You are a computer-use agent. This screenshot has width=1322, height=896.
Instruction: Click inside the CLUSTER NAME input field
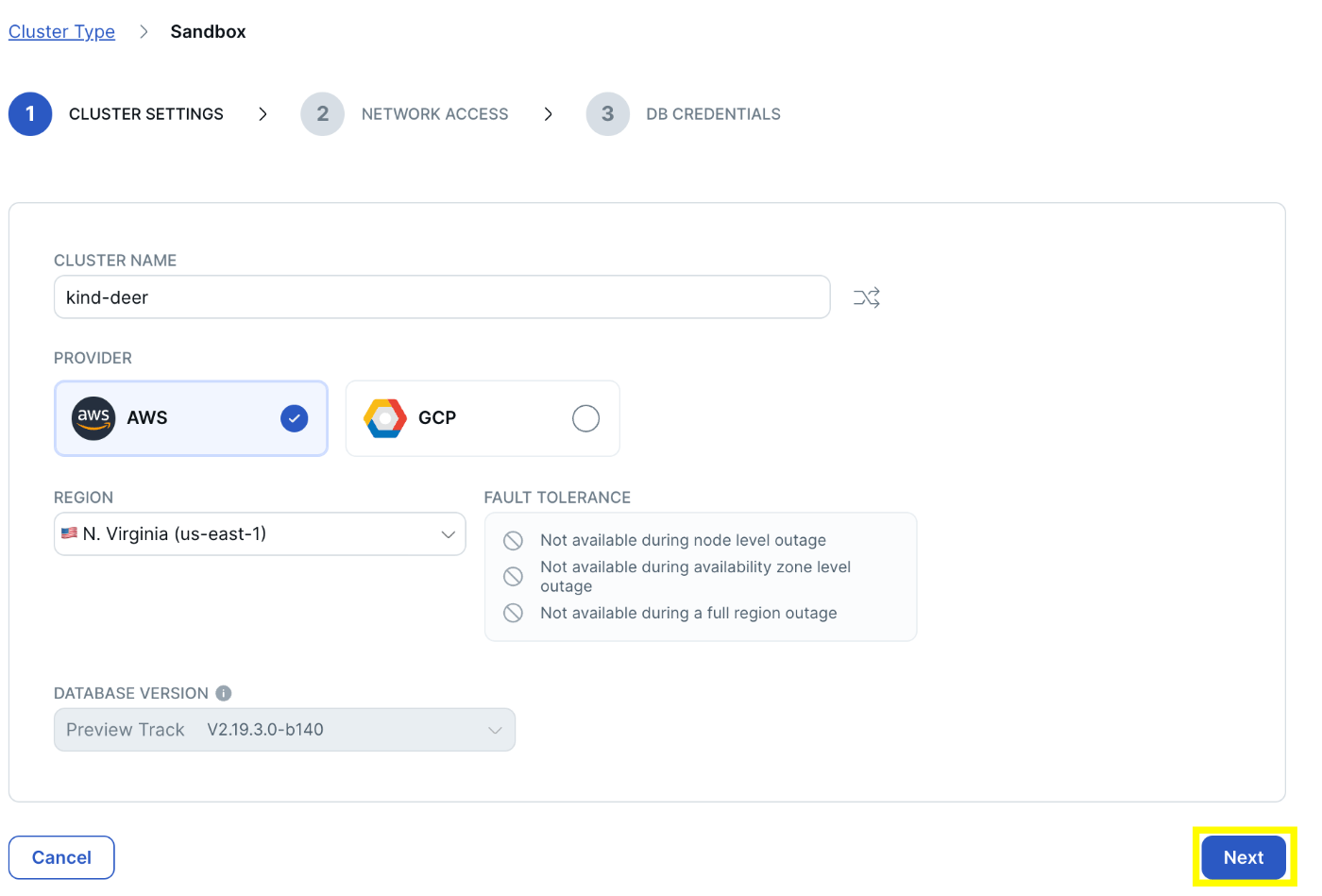click(x=442, y=296)
